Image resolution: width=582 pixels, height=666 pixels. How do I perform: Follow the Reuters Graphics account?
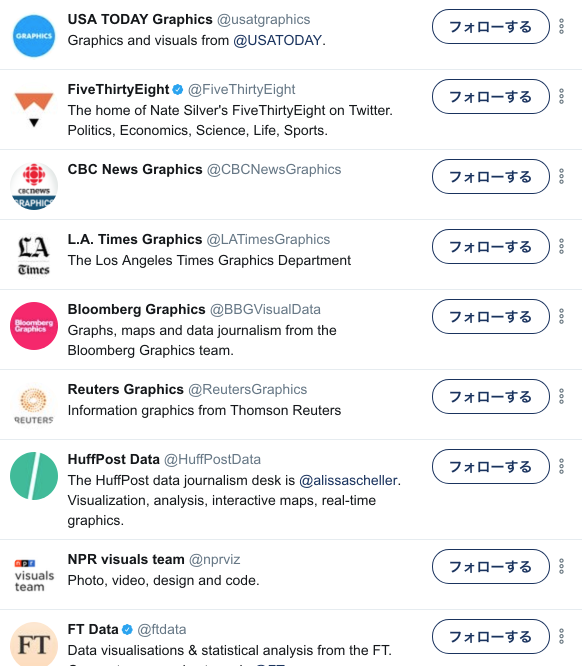click(x=491, y=397)
